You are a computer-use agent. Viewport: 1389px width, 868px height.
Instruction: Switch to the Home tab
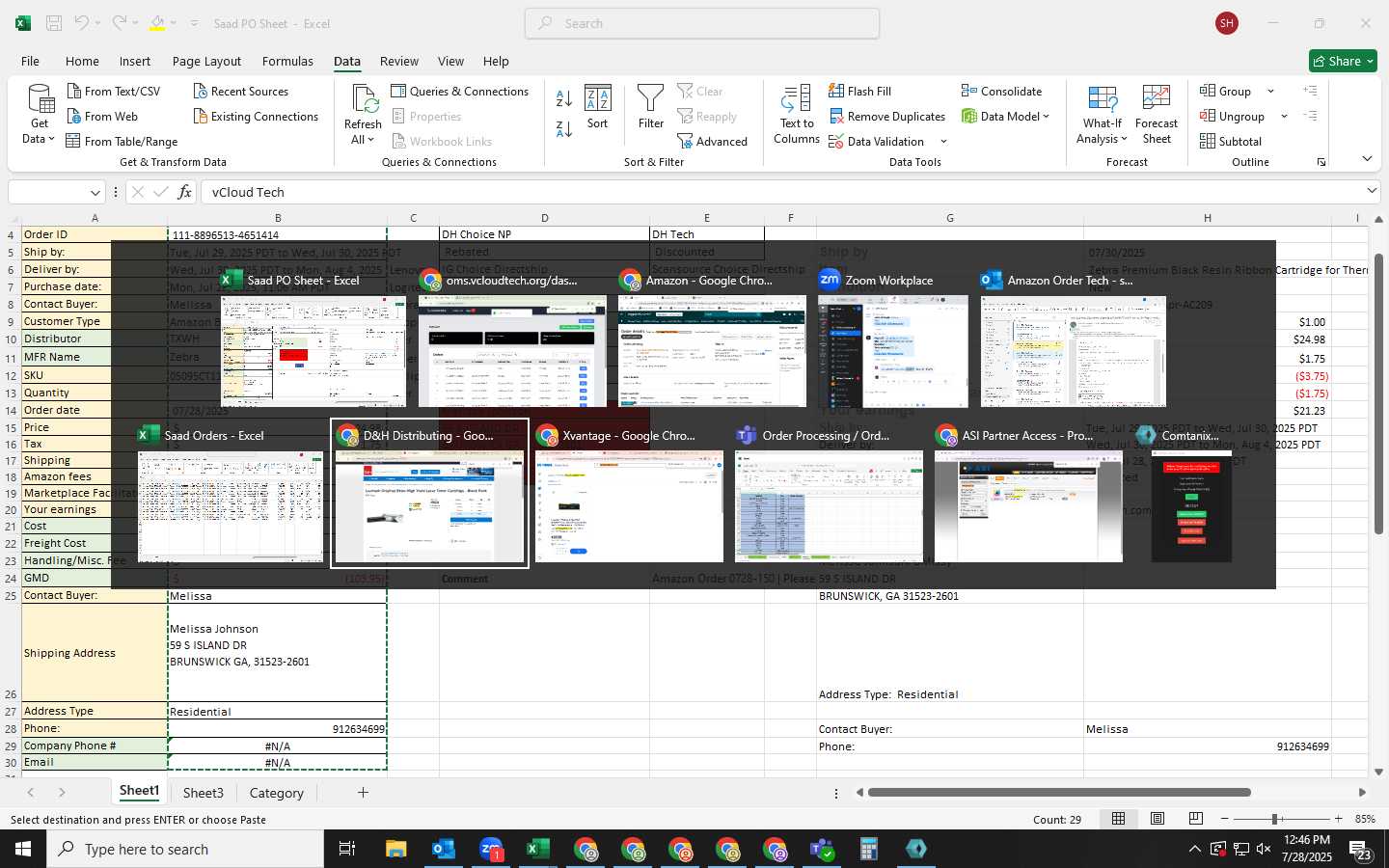pos(82,61)
